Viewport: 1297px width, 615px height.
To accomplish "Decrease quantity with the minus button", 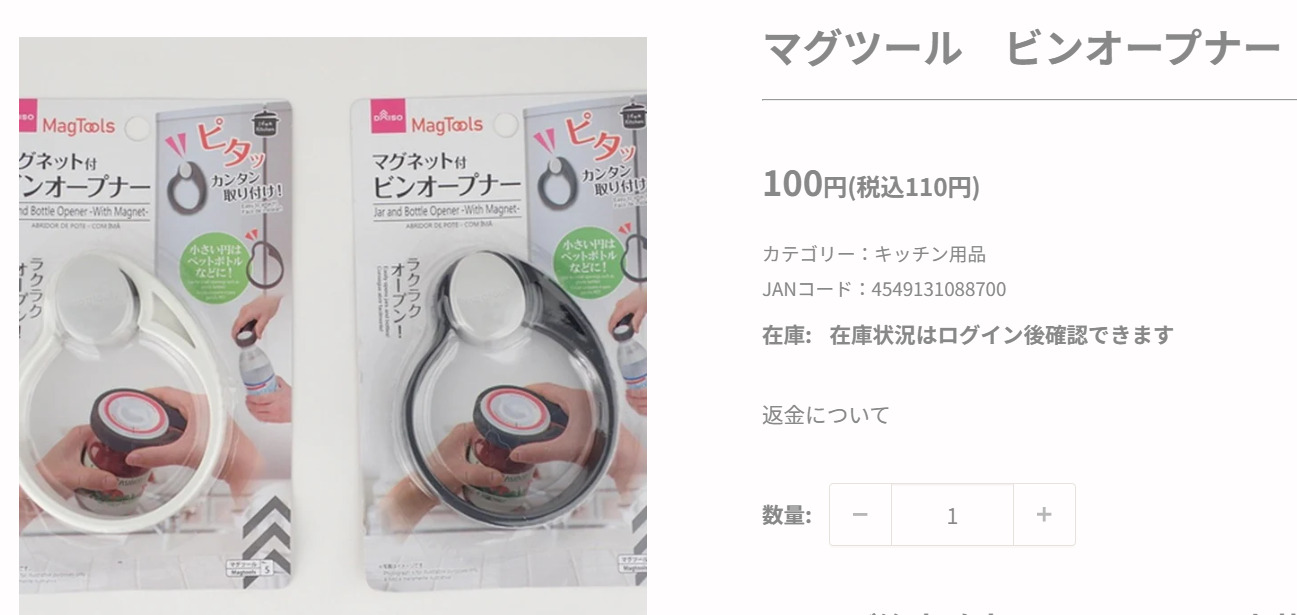I will click(x=860, y=515).
